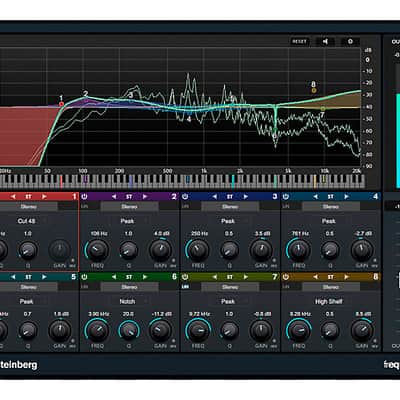Open band 4 Stereo channel selector
Image resolution: width=400 pixels, height=400 pixels.
tap(331, 207)
